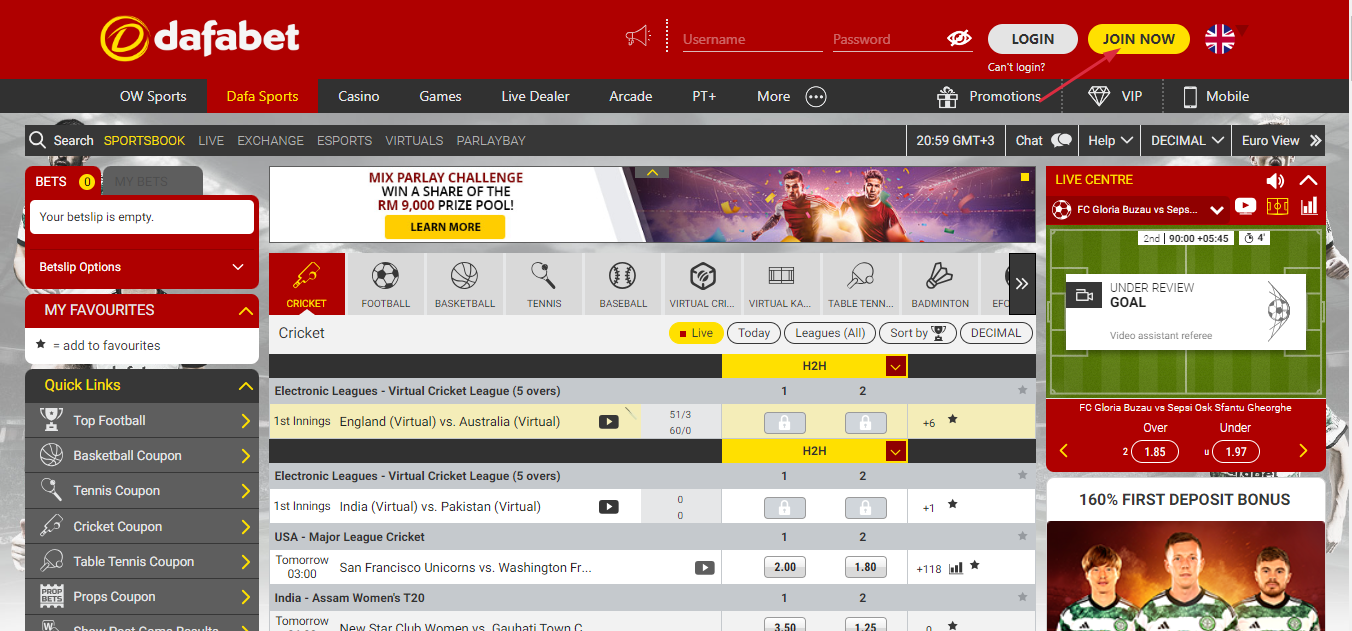The width and height of the screenshot is (1352, 631).
Task: Click the JOIN NOW button
Action: 1138,39
